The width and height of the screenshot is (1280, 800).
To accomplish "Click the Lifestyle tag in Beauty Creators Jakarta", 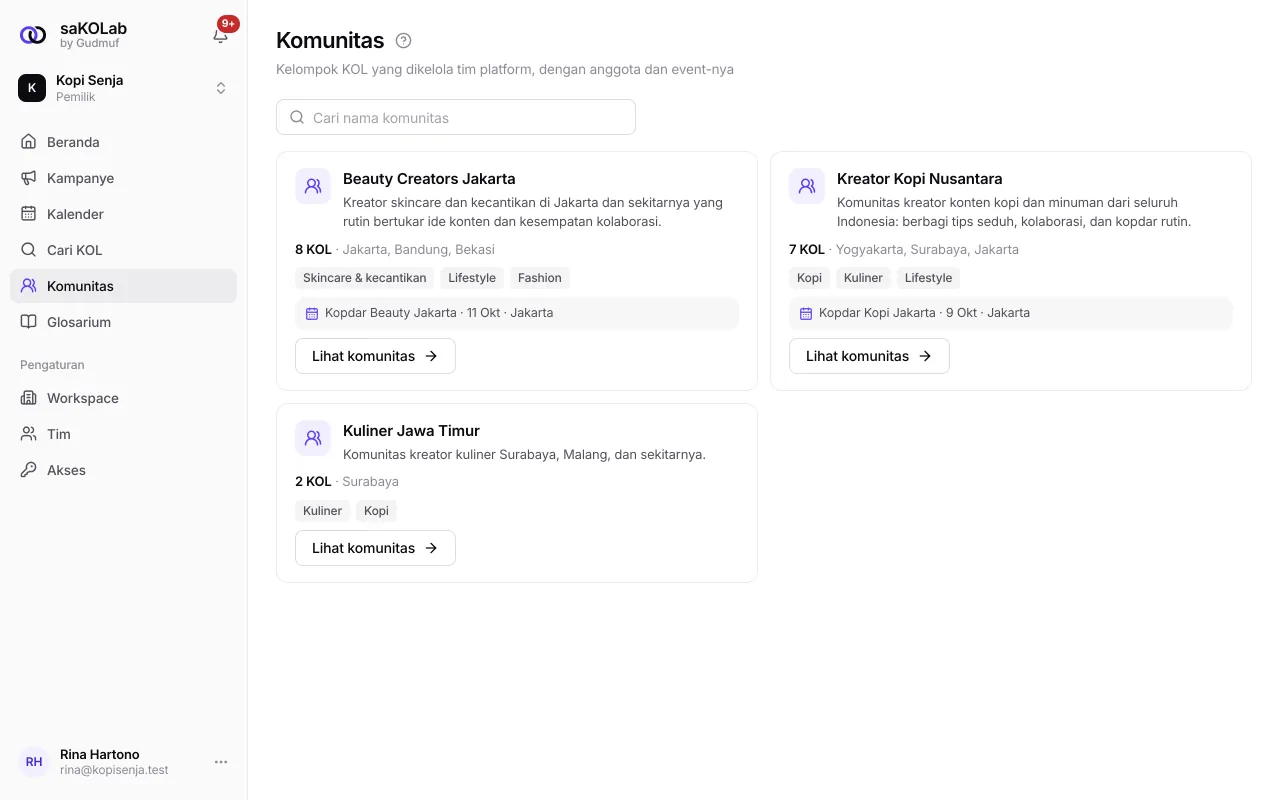I will tap(472, 278).
